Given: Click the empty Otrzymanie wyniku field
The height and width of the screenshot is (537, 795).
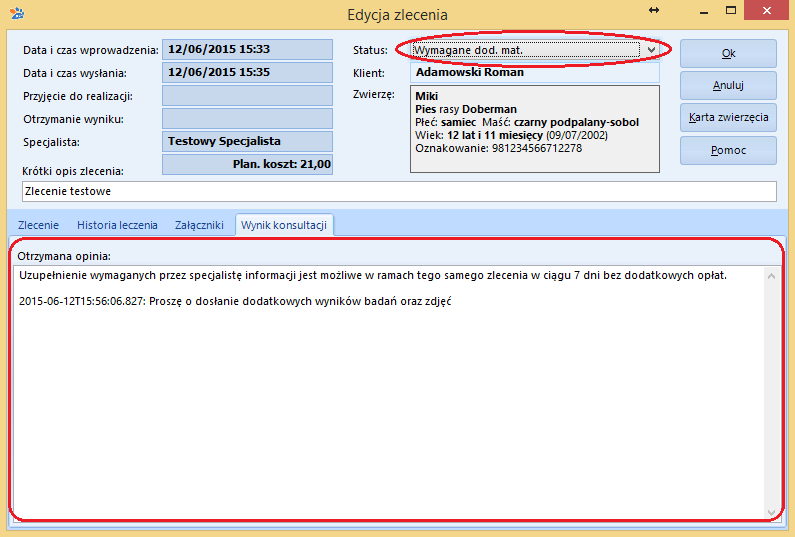Looking at the screenshot, I should pyautogui.click(x=247, y=118).
